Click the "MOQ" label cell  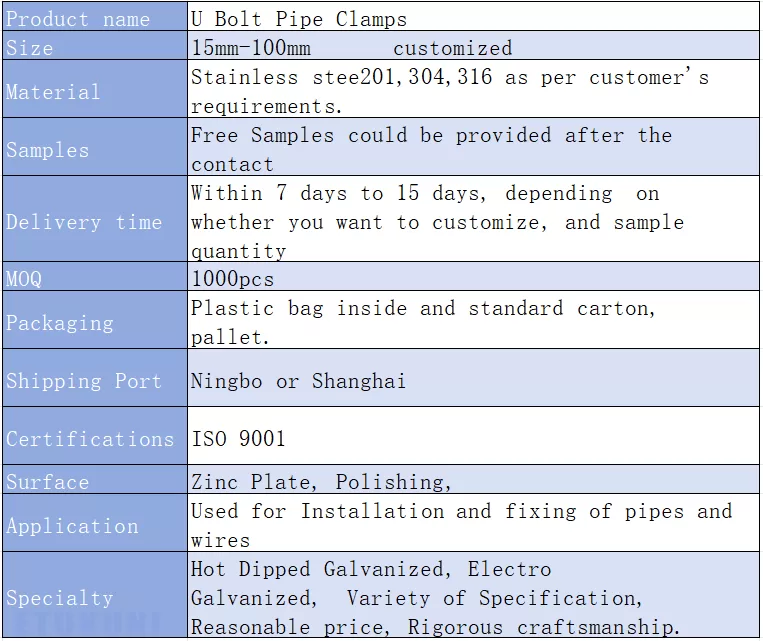[x=94, y=279]
